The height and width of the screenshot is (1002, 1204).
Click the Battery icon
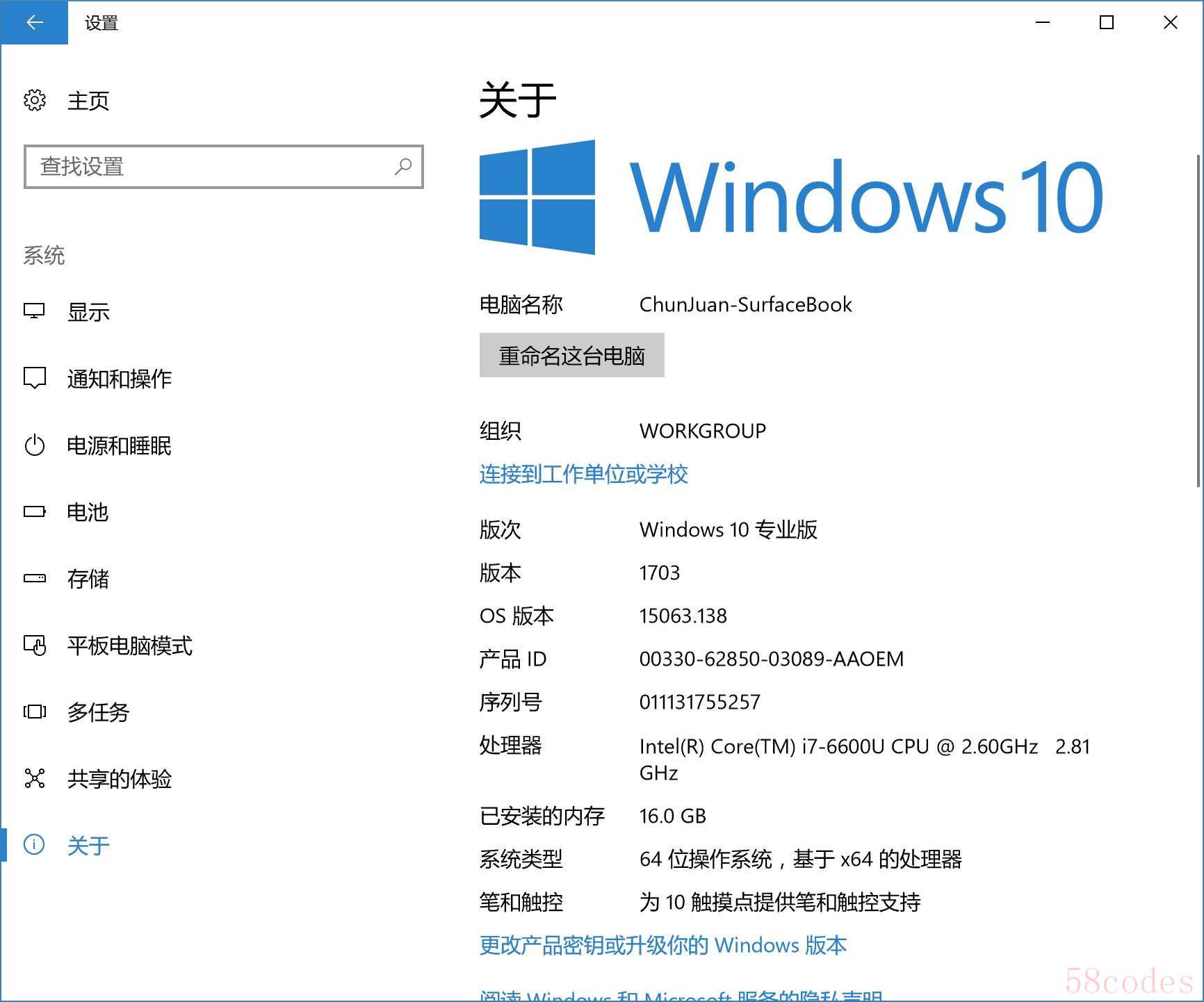pyautogui.click(x=34, y=512)
